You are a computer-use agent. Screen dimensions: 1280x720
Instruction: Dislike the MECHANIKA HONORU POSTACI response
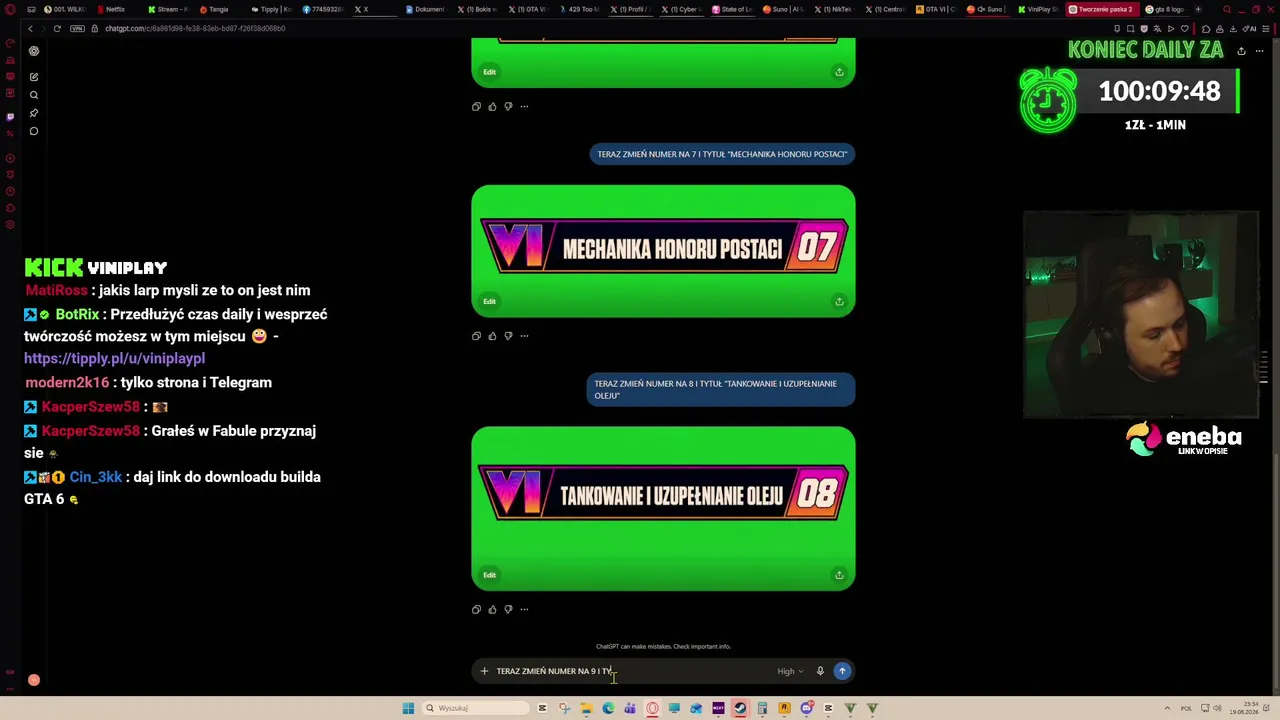508,336
